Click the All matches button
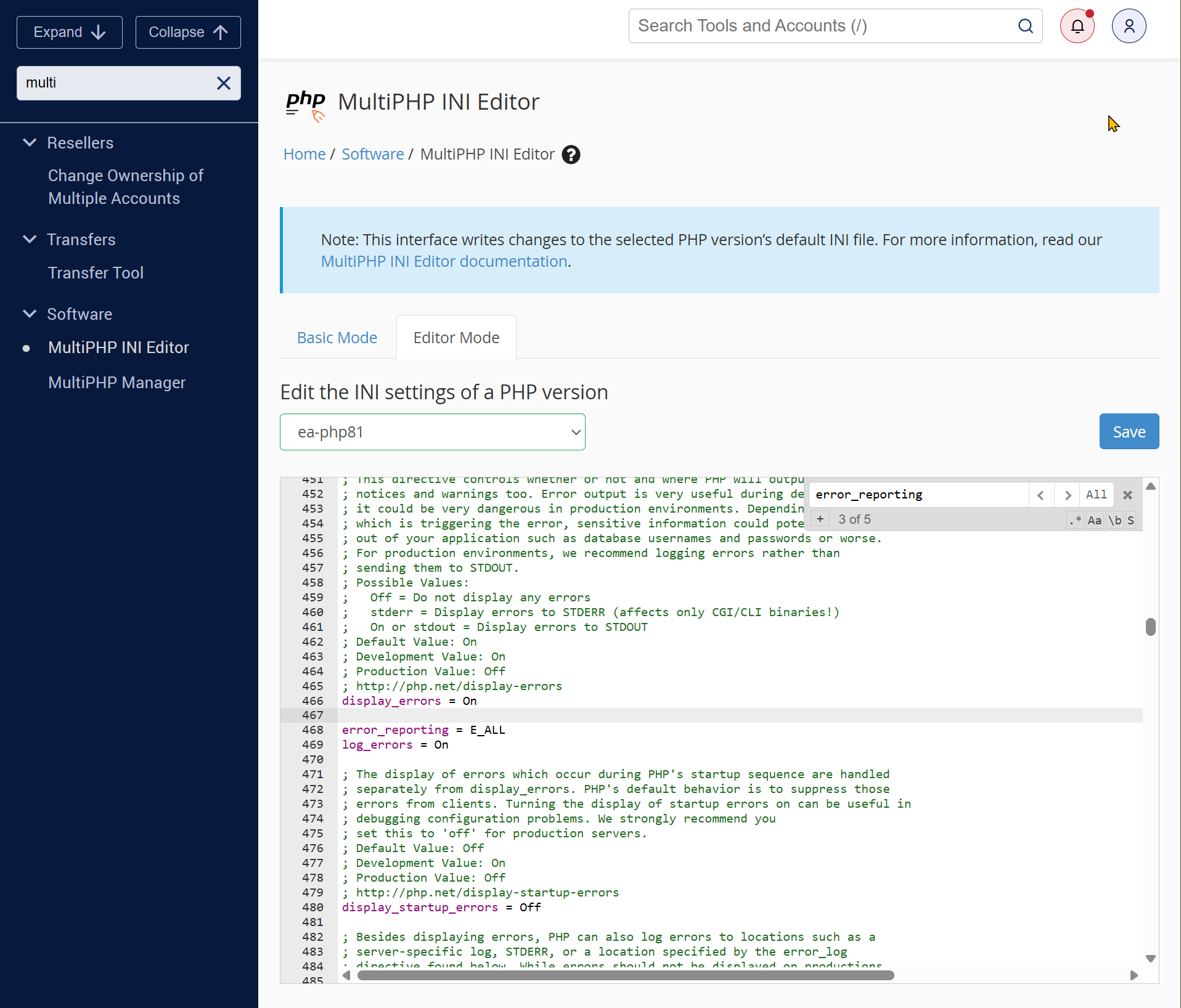This screenshot has height=1008, width=1181. click(1097, 495)
